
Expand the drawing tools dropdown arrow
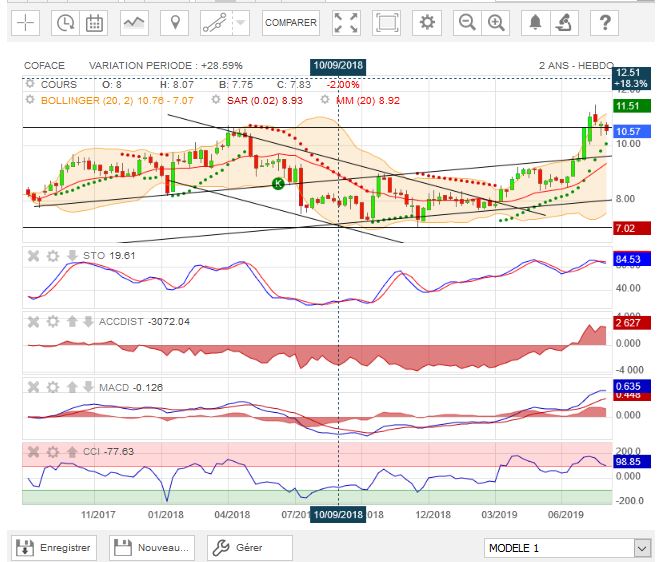[x=241, y=23]
